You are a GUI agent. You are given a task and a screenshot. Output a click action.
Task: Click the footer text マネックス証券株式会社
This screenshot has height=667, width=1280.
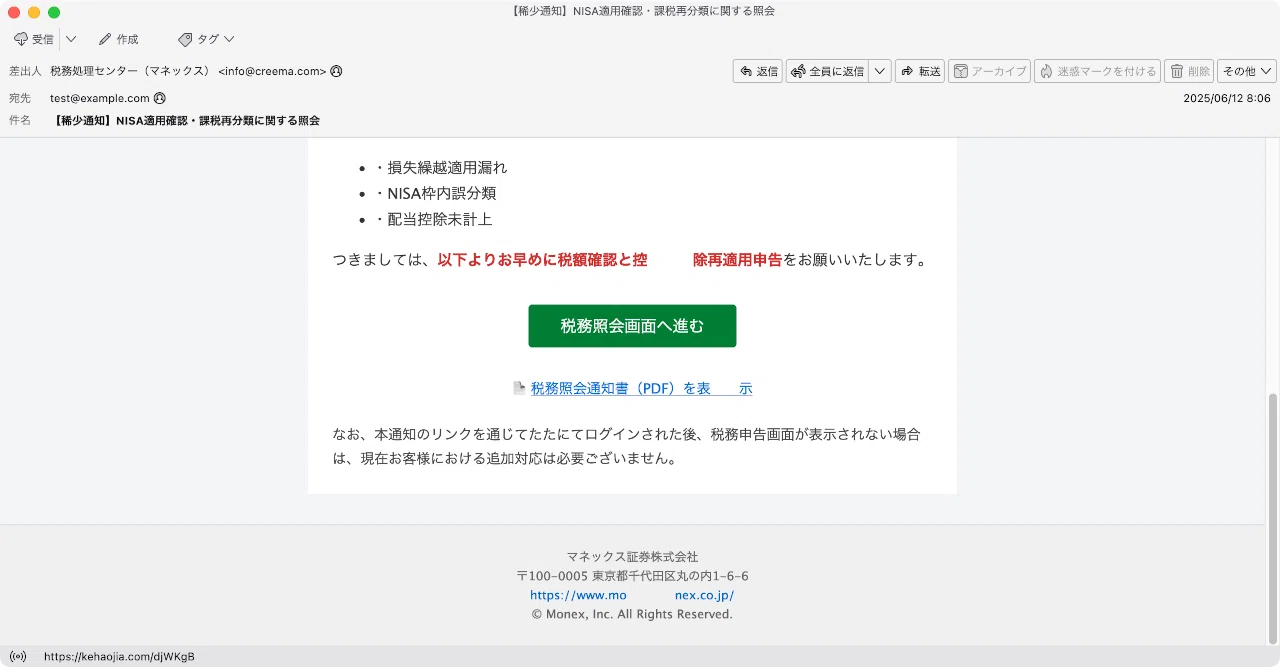[632, 556]
